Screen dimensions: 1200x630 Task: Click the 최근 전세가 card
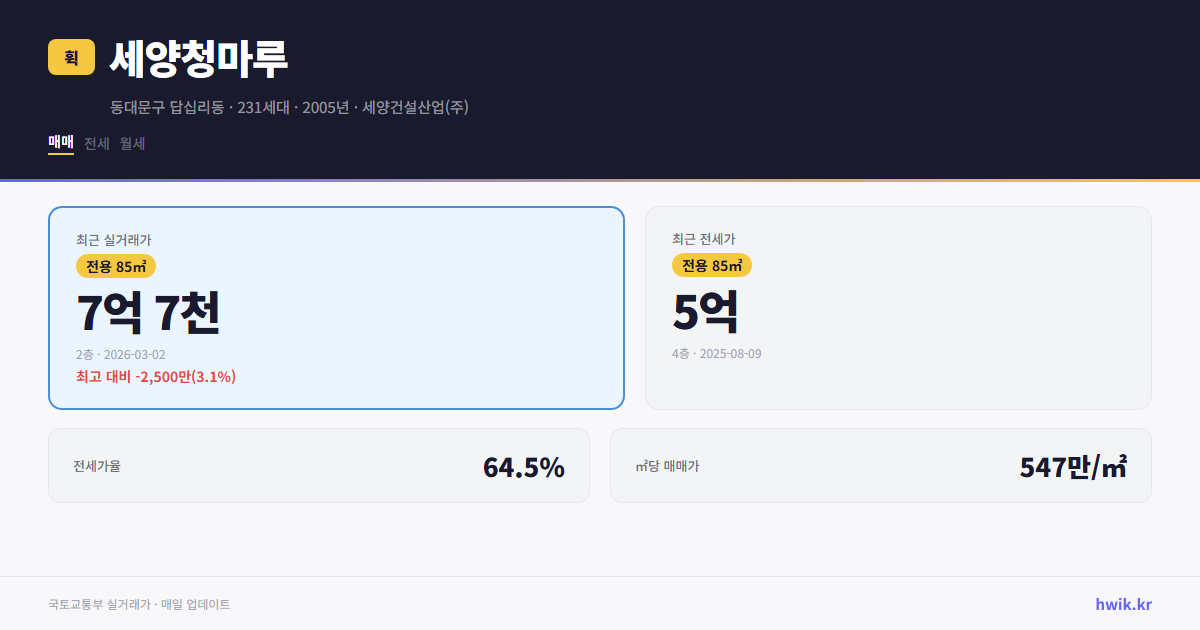pos(898,308)
